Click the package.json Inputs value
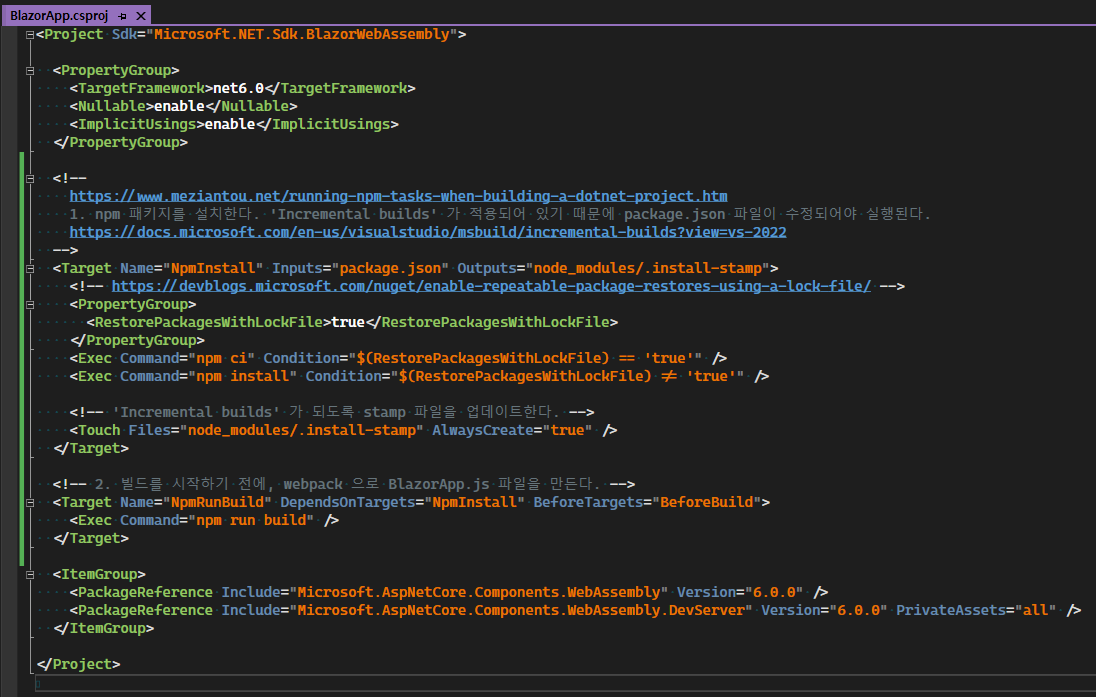 tap(390, 268)
